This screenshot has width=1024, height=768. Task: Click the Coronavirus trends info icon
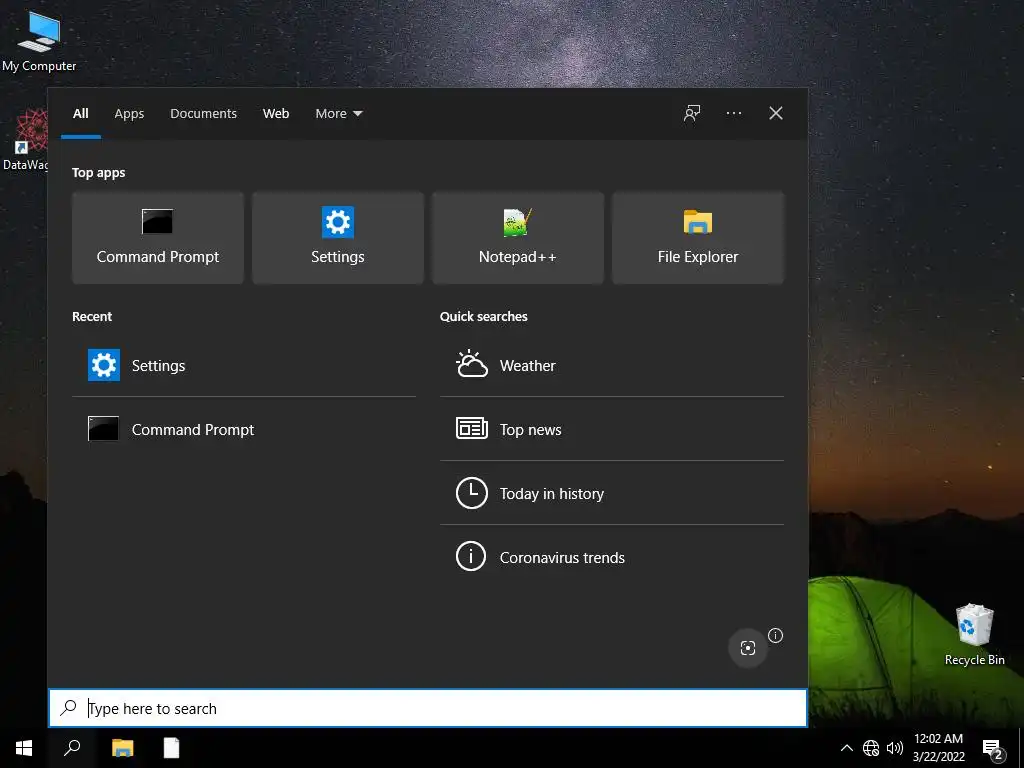[471, 556]
